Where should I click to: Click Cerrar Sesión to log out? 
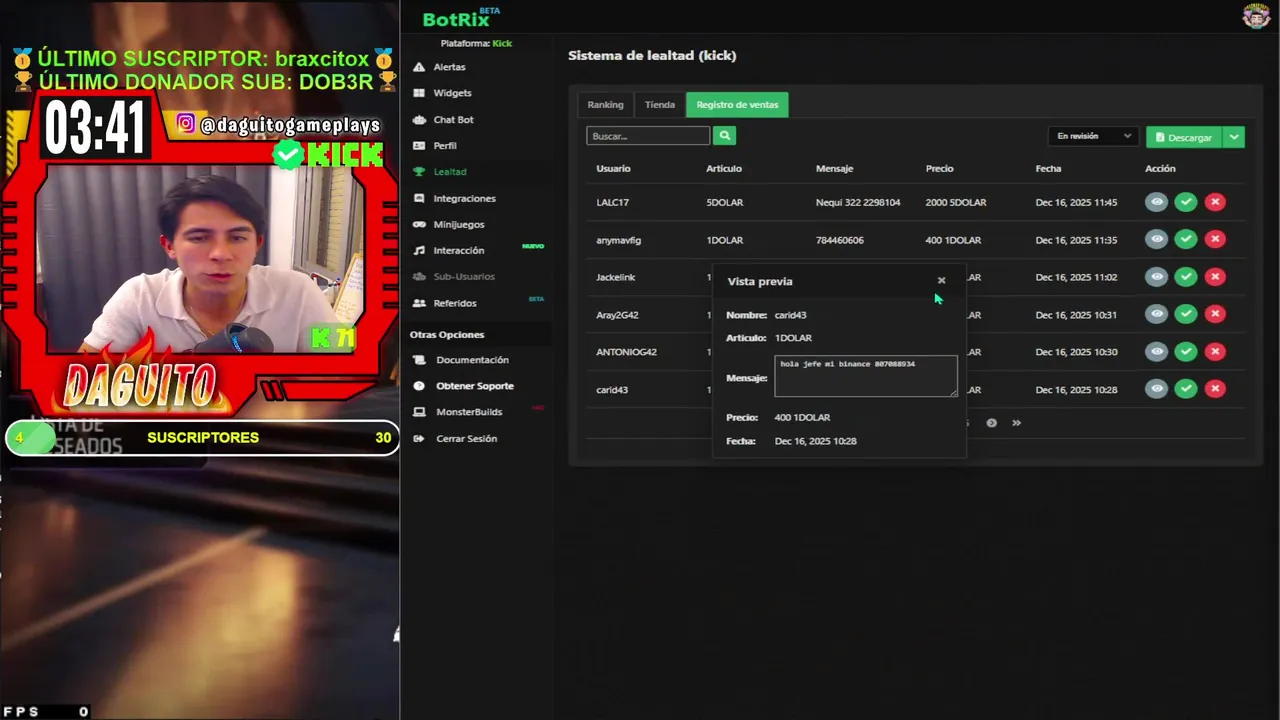pyautogui.click(x=466, y=439)
